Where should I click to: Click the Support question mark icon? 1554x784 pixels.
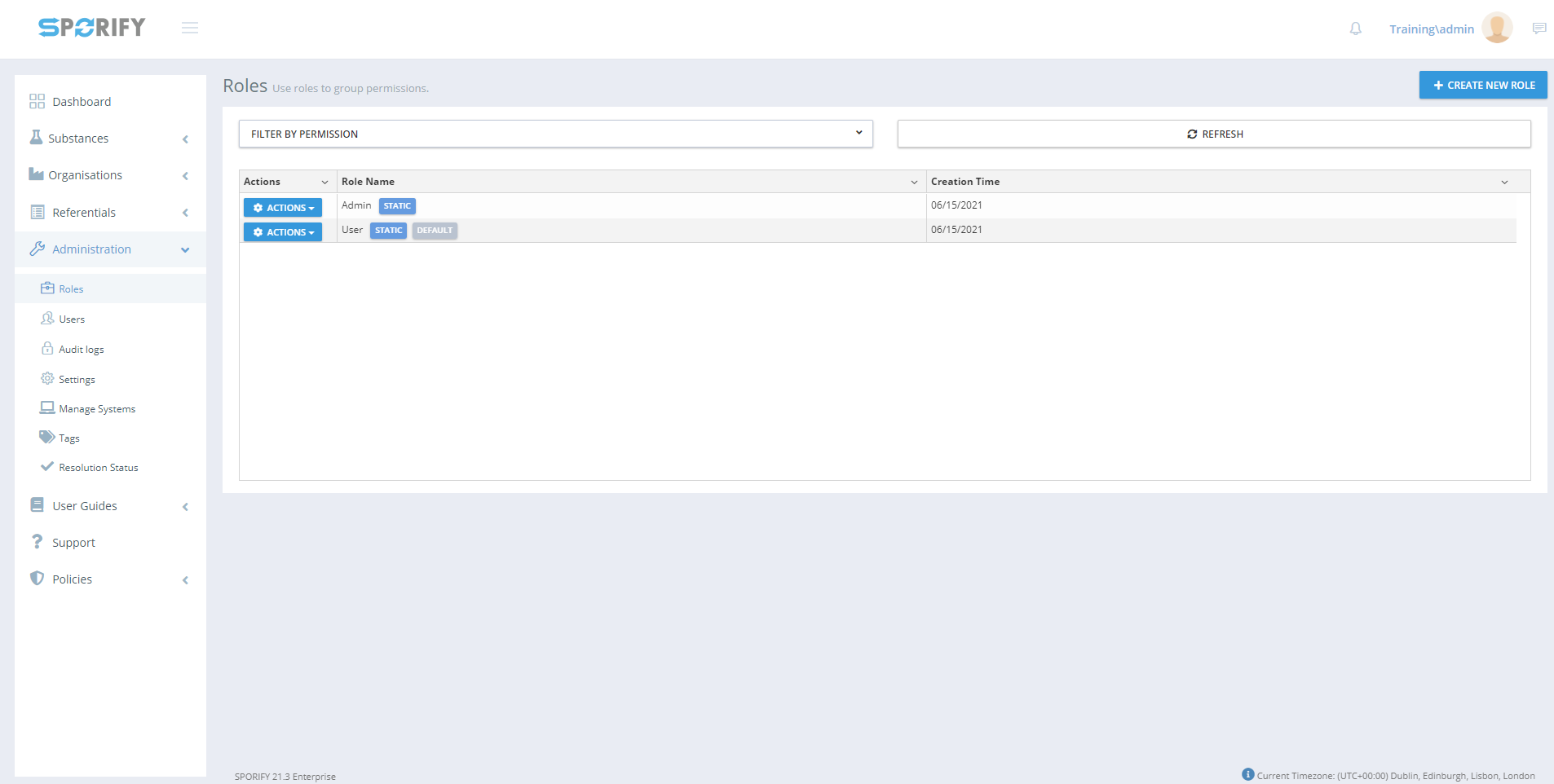(x=37, y=542)
